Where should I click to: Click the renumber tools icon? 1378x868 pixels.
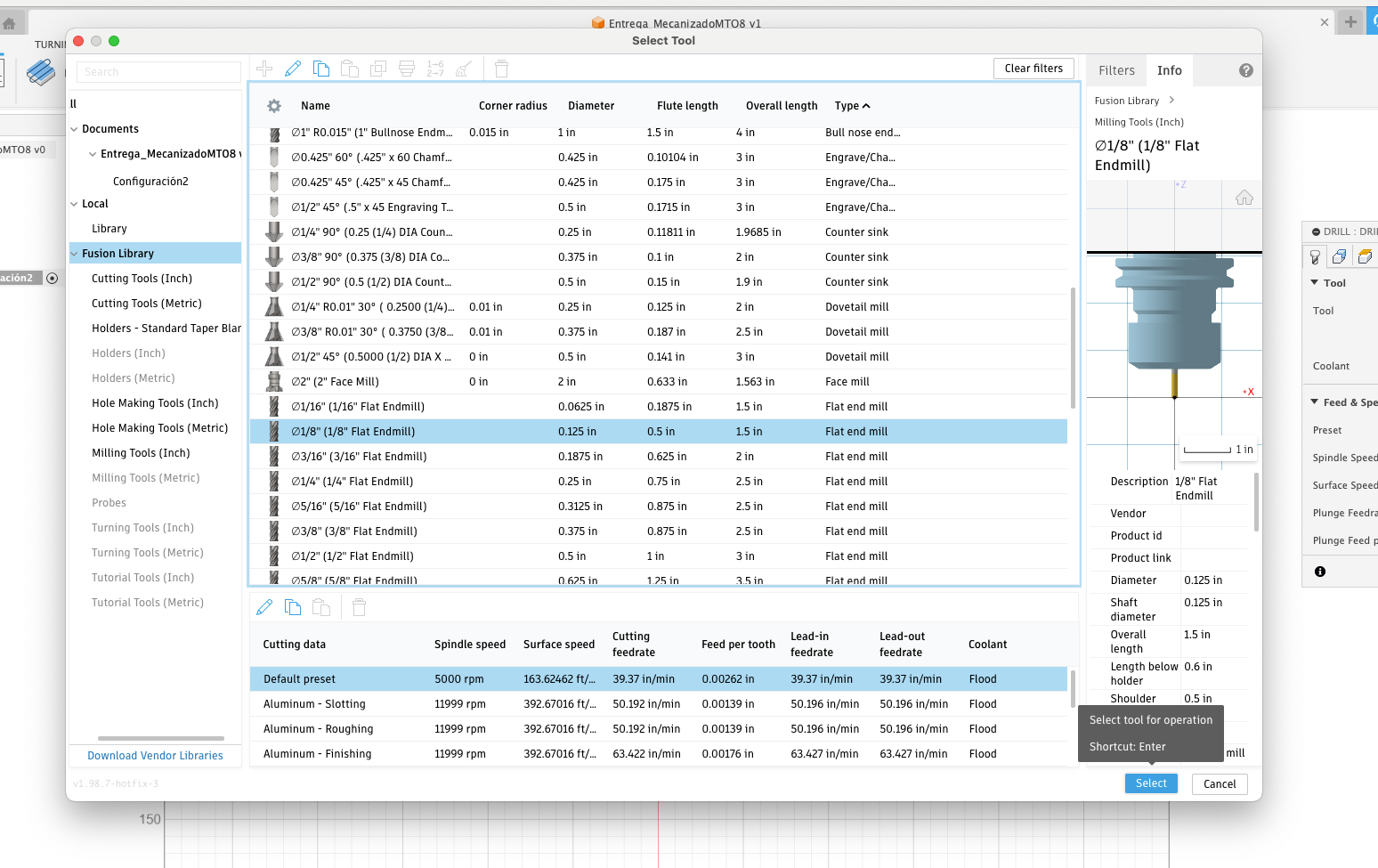coord(435,69)
